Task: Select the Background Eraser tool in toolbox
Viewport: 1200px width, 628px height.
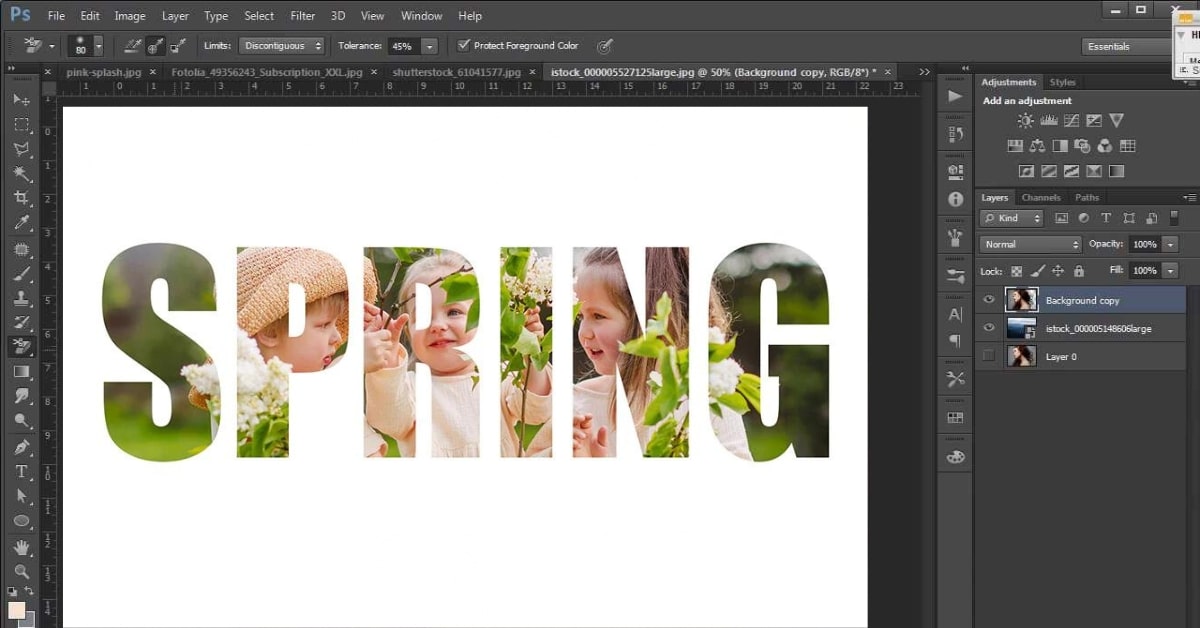Action: pos(21,347)
